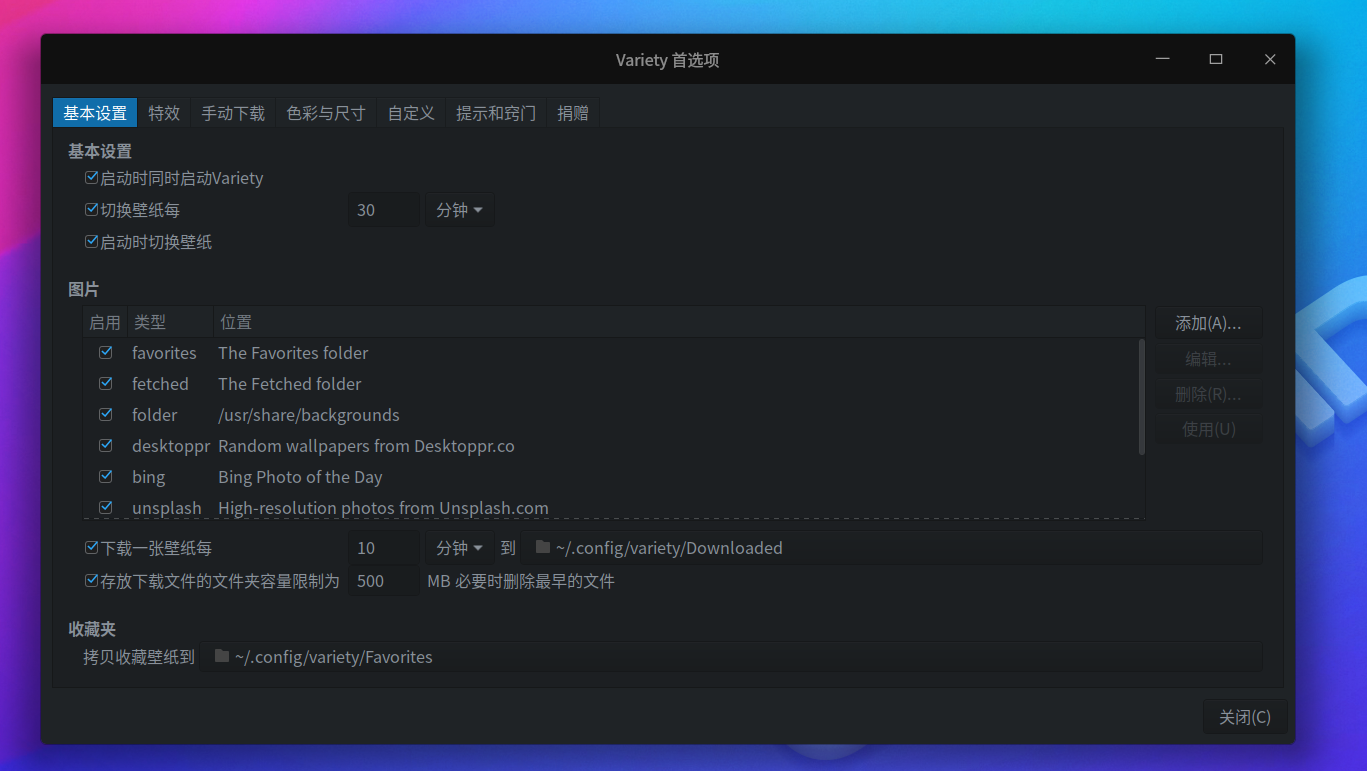The height and width of the screenshot is (771, 1367).
Task: Toggle 启动时切换壁纸 option
Action: [x=90, y=241]
